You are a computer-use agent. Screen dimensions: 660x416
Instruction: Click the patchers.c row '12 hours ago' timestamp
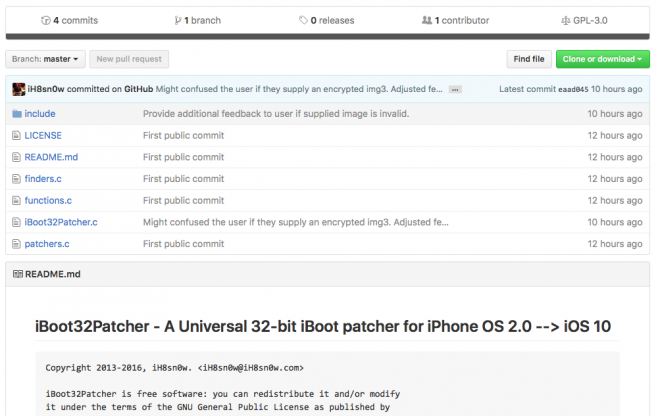coord(615,244)
